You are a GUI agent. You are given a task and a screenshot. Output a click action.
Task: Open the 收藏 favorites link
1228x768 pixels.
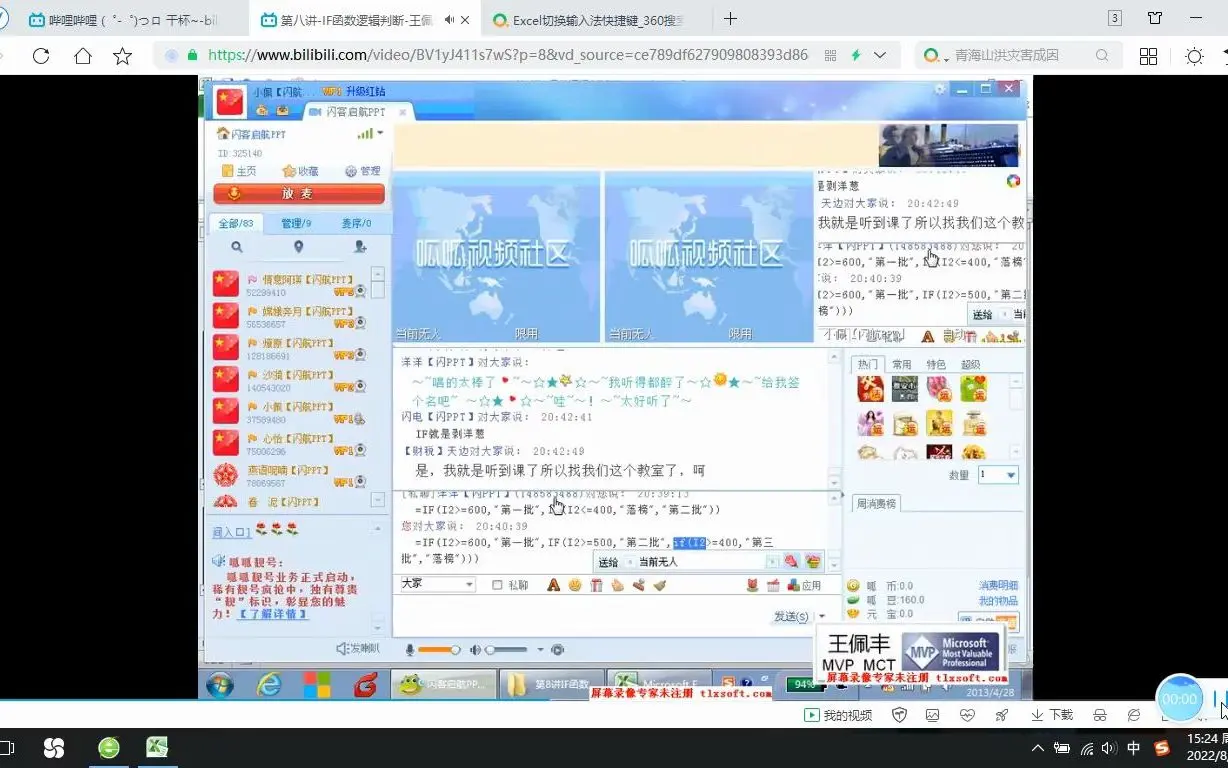[x=301, y=172]
